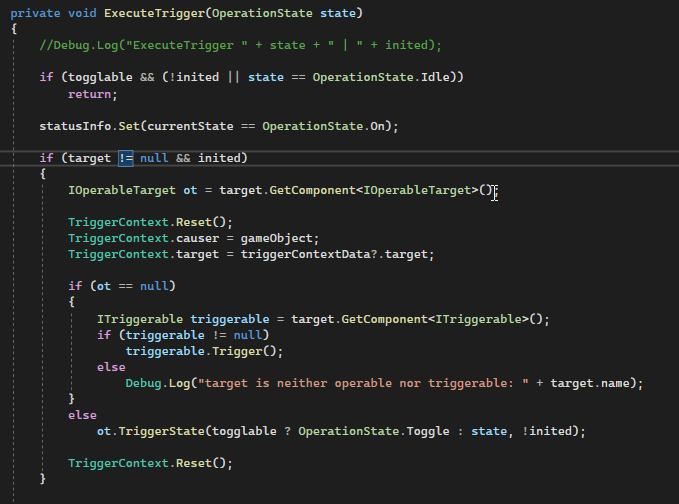Click OperationState.Toggle in the ternary expression
679x504 pixels.
point(368,430)
